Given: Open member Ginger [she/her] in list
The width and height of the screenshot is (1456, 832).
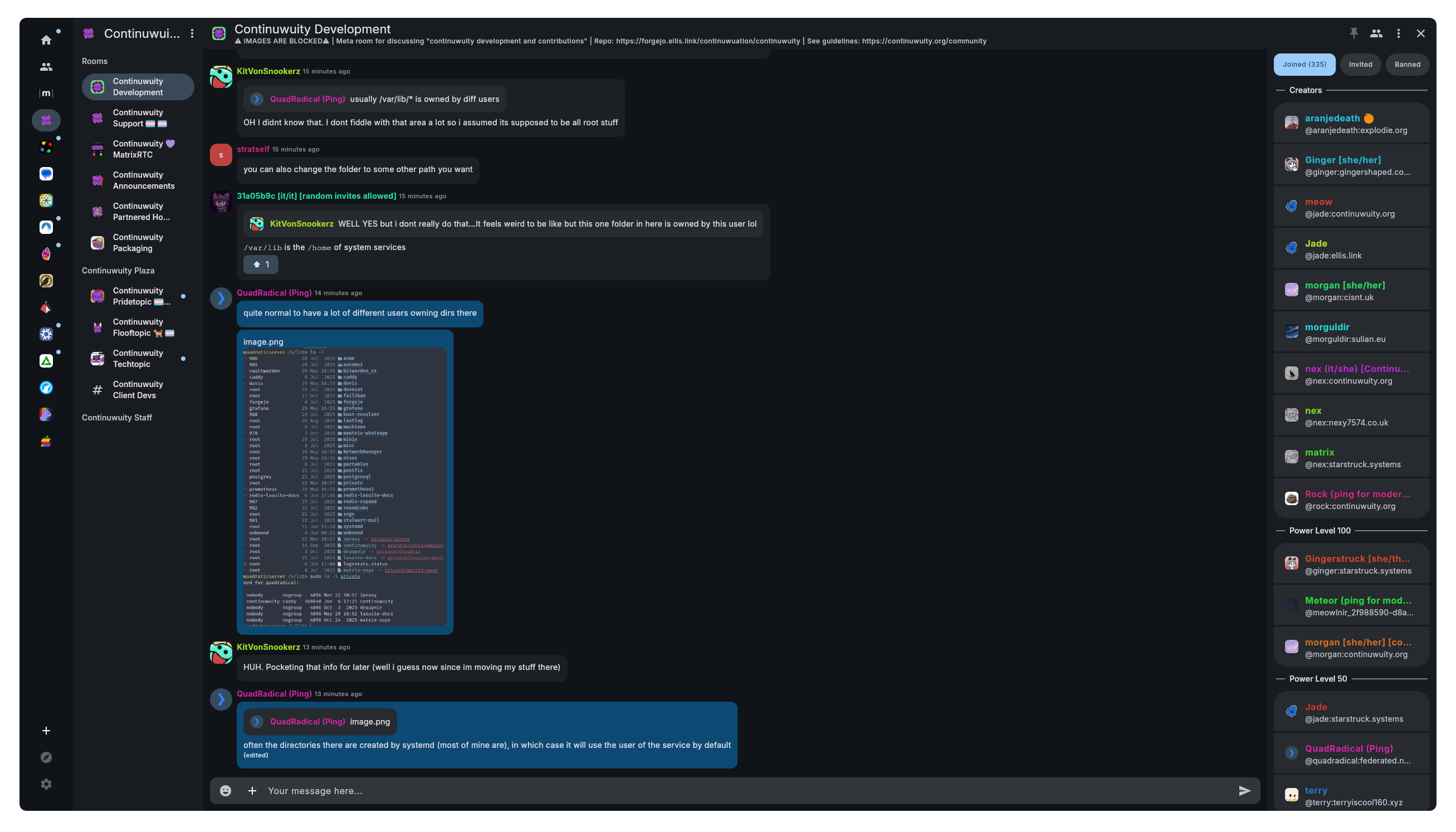Looking at the screenshot, I should pos(1351,166).
